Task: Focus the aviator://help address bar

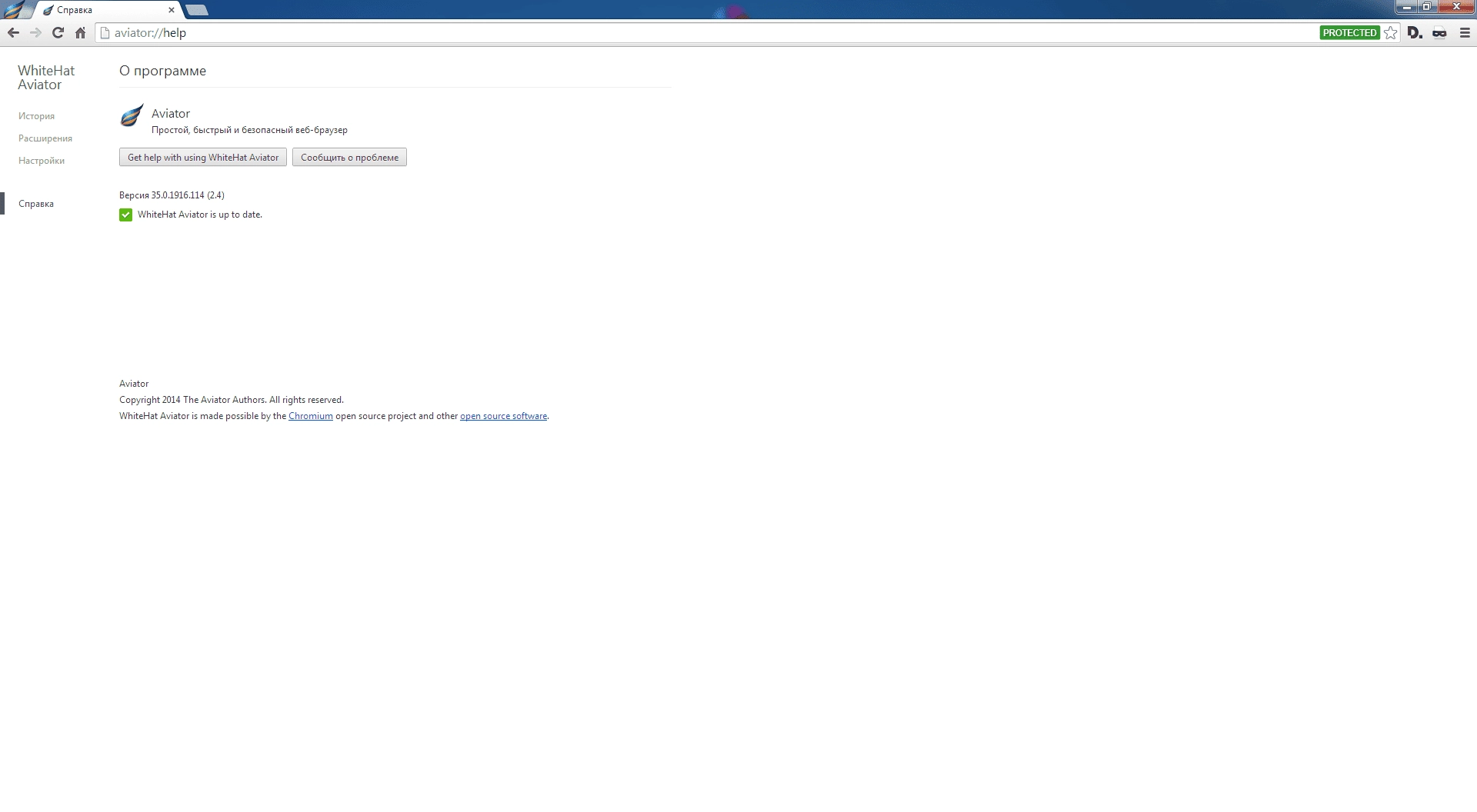Action: click(708, 32)
